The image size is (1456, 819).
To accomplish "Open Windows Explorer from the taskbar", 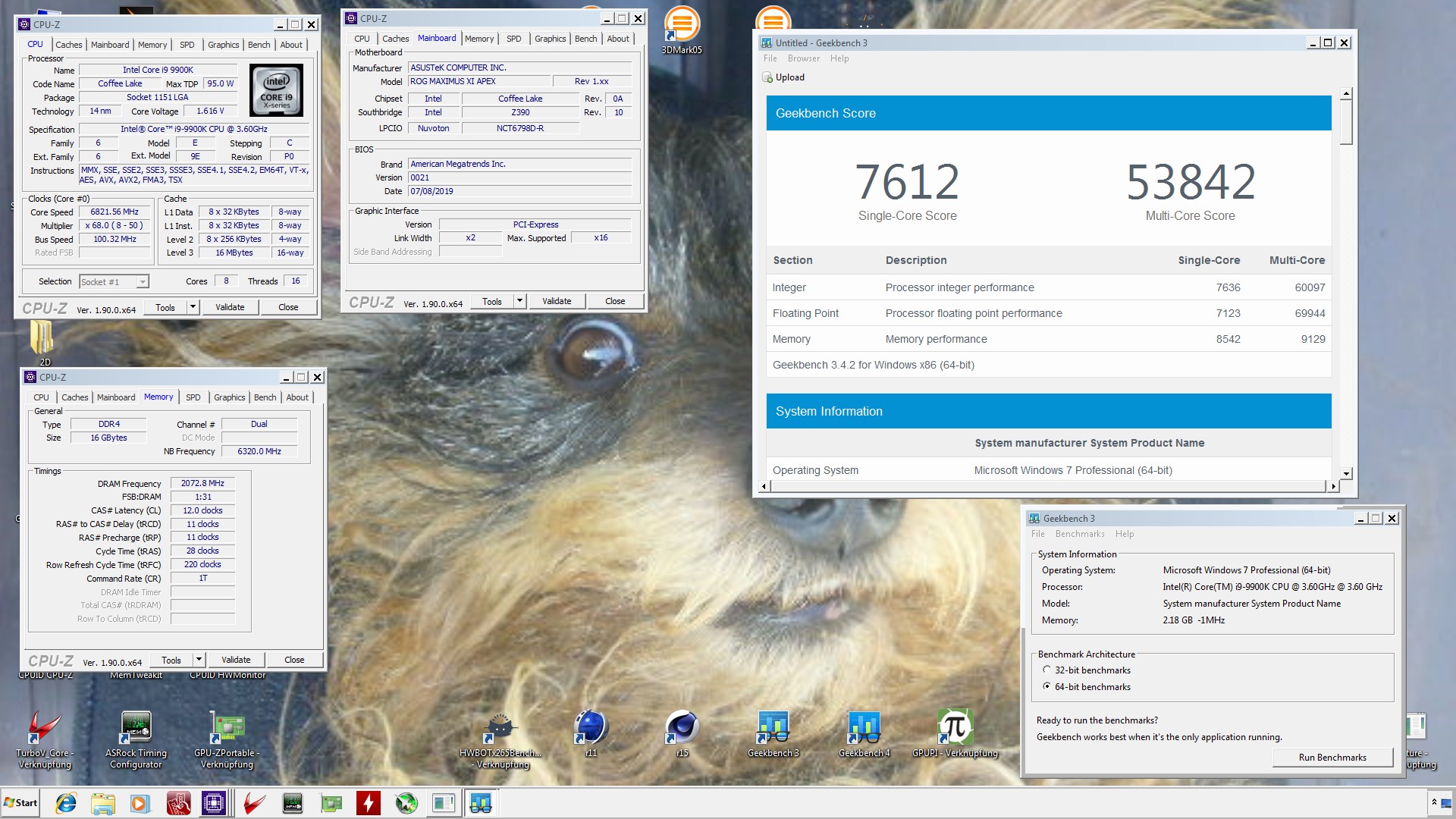I will pos(102,803).
